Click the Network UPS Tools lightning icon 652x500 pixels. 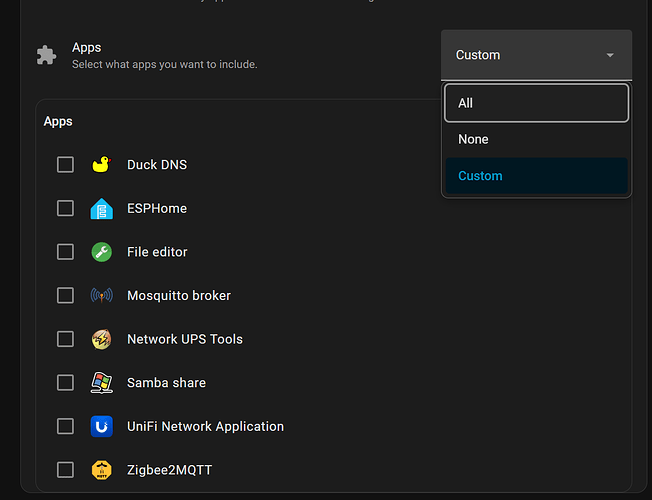click(x=101, y=339)
